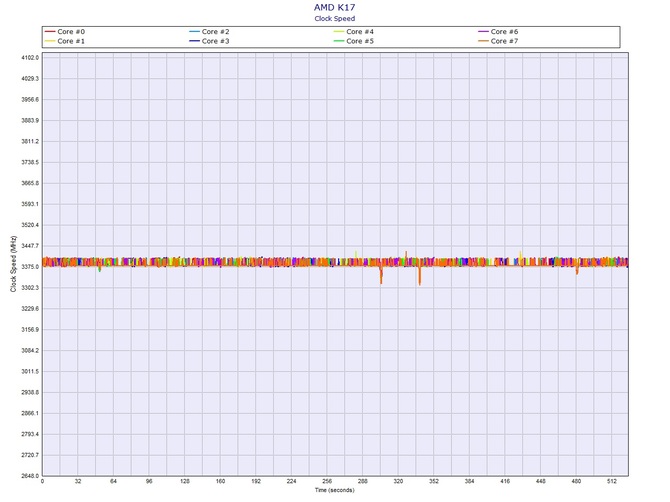
Task: Click the orange Core #7 color line
Action: tap(483, 41)
